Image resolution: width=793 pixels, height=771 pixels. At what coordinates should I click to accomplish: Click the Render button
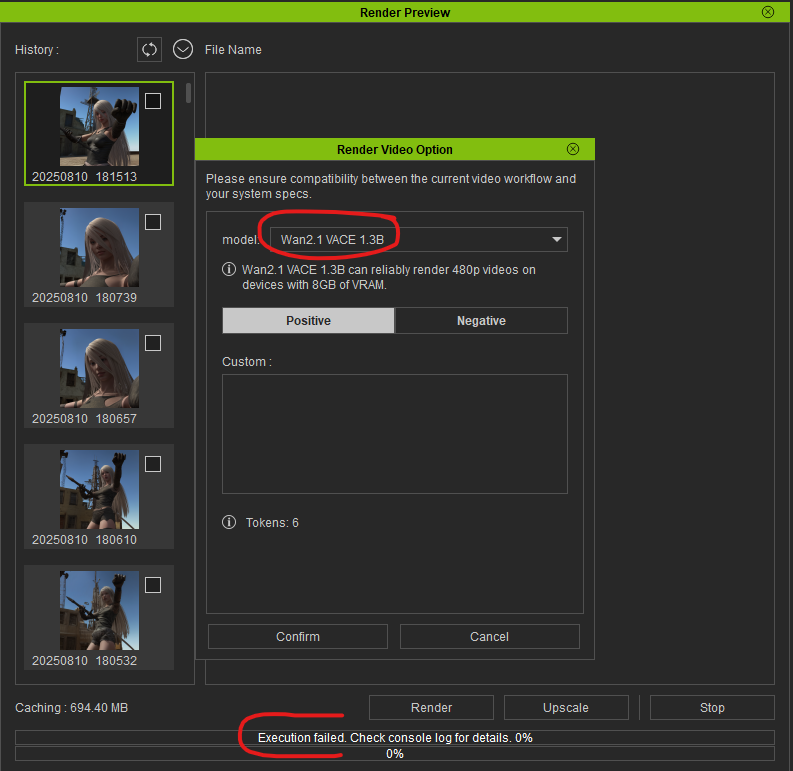click(x=431, y=707)
